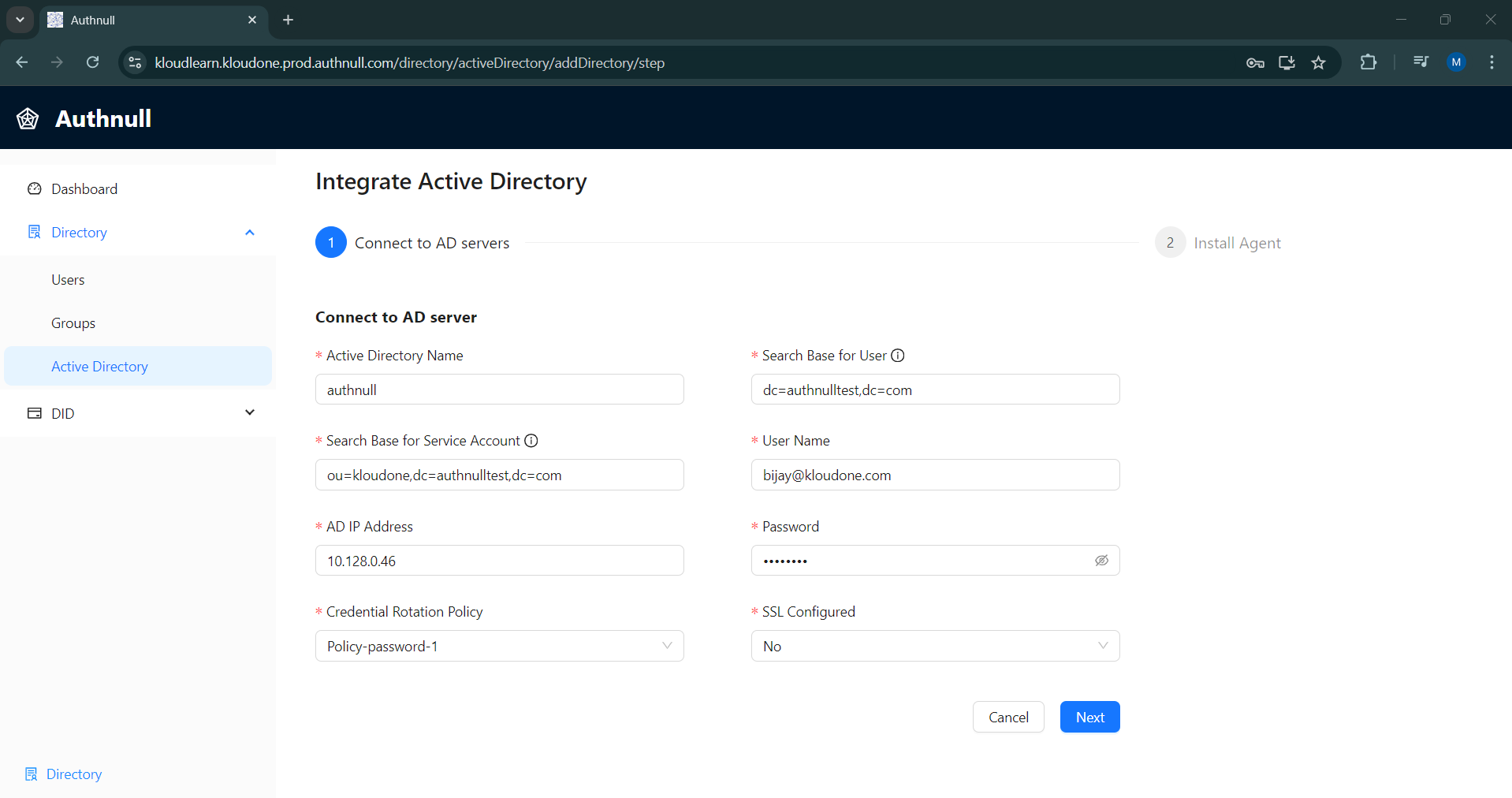
Task: Click the Authnull hexagon logo icon
Action: 27,118
